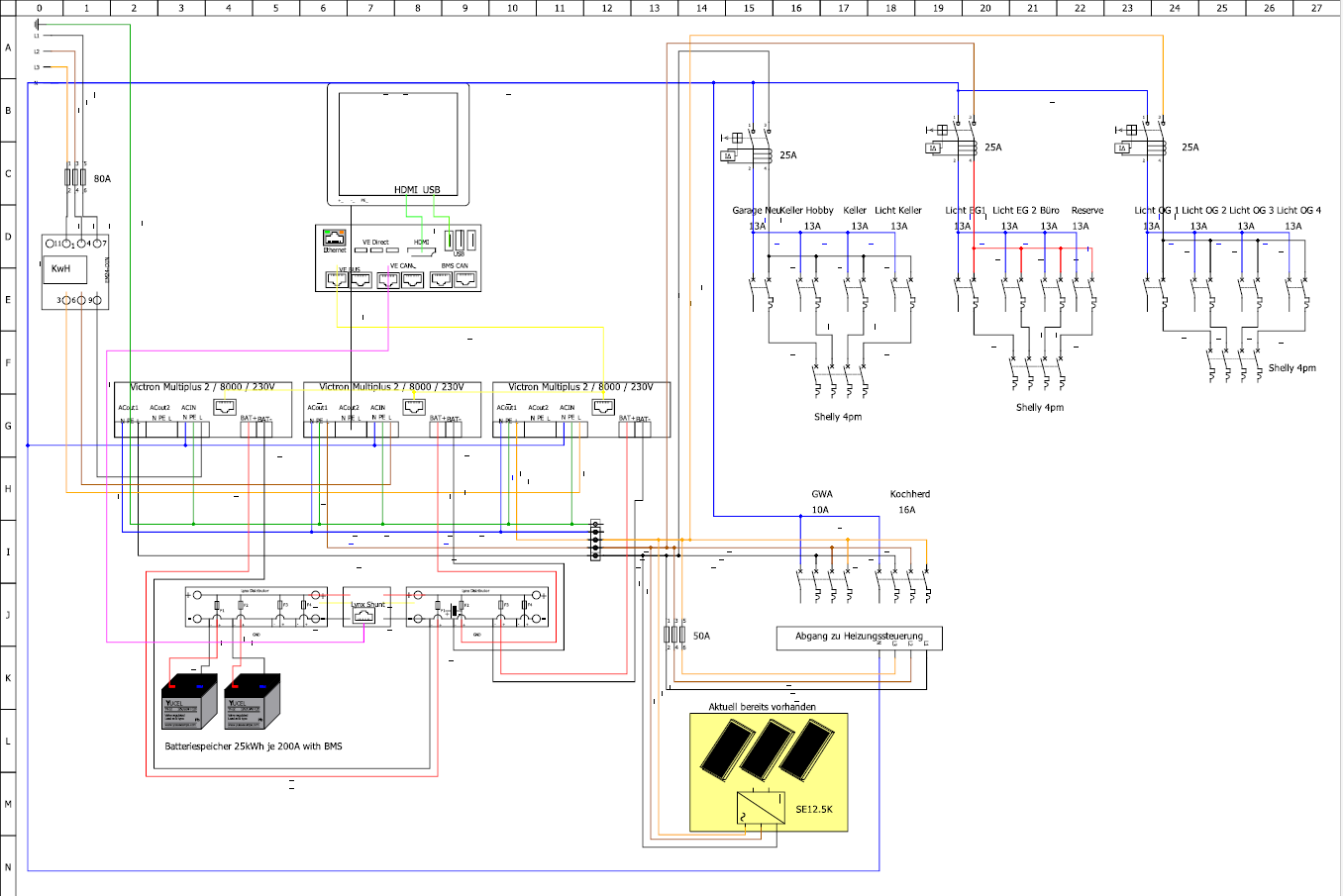The image size is (1343, 896).
Task: Select the Aktuell bereits vorhanden caption
Action: (x=763, y=707)
